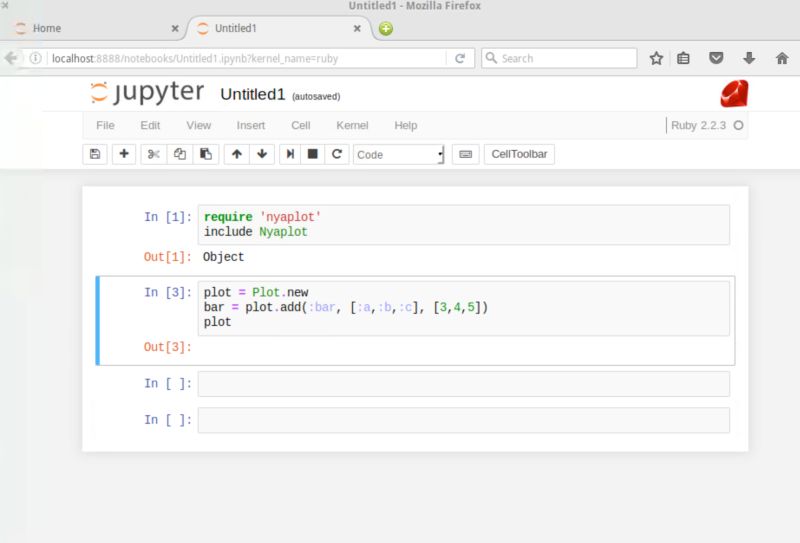
Task: Show bookmarks list icon in Firefox
Action: coord(683,58)
